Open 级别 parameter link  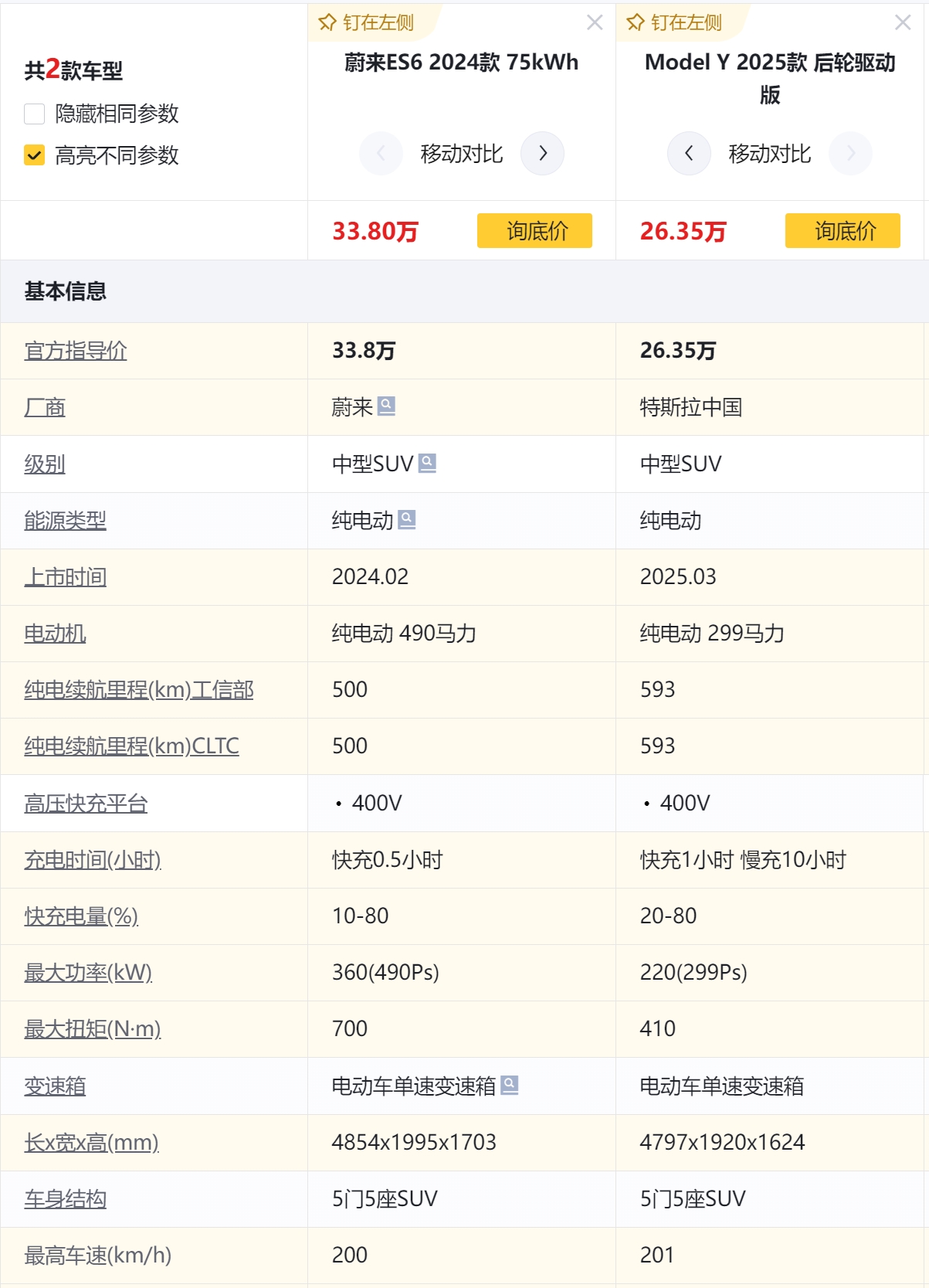(x=45, y=464)
